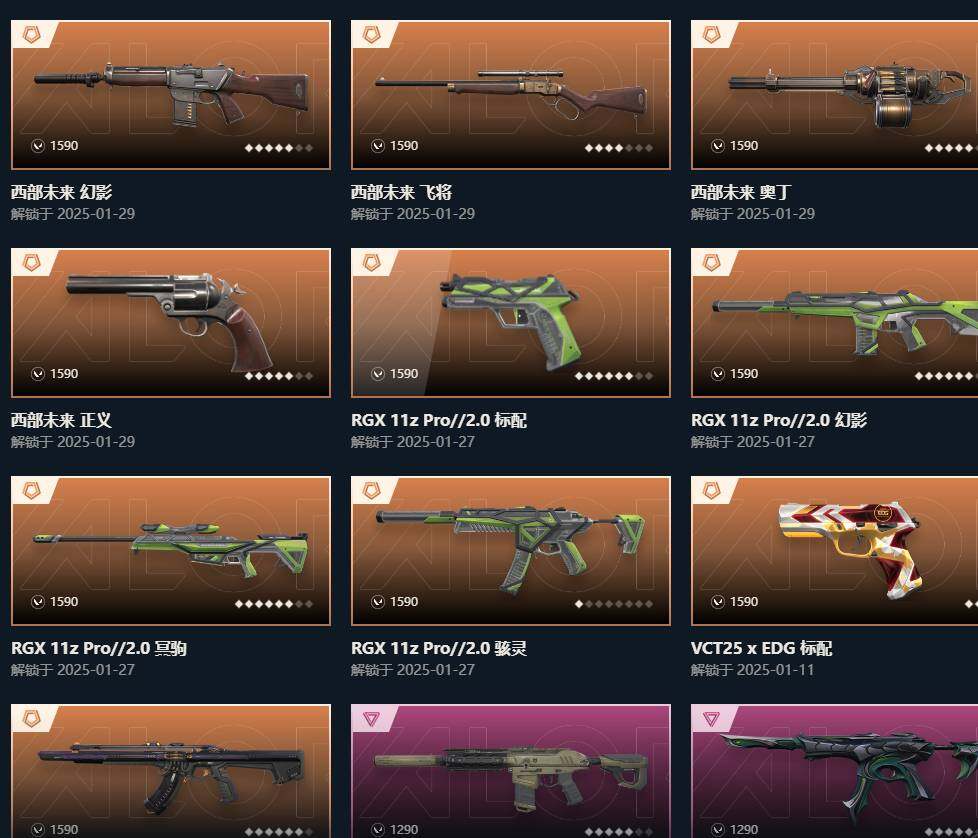Viewport: 978px width, 838px height.
Task: Click the tier badge on 西部未来 飞将 card
Action: [x=371, y=34]
